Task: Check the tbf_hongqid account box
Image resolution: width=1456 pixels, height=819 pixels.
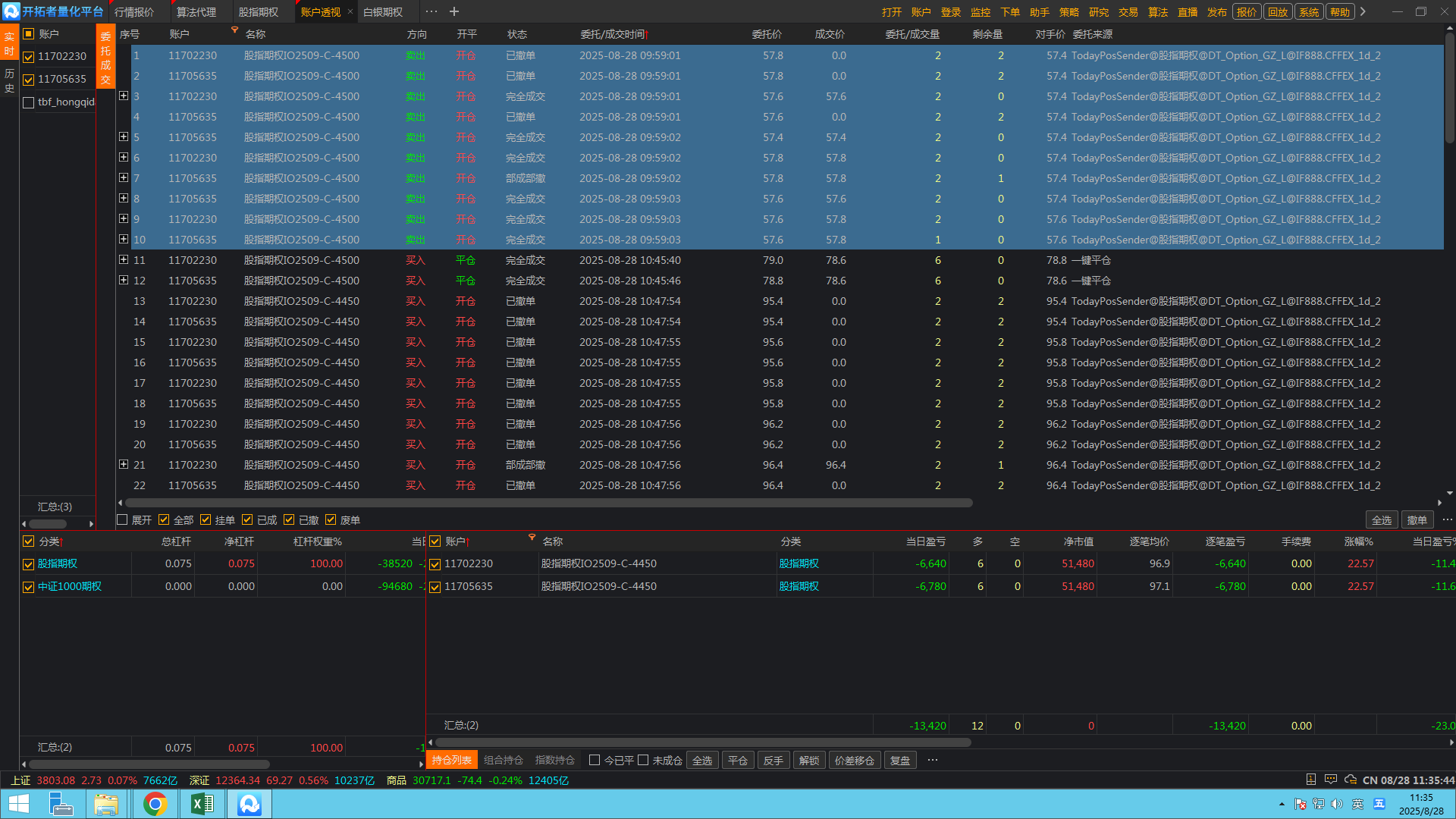Action: click(x=29, y=102)
